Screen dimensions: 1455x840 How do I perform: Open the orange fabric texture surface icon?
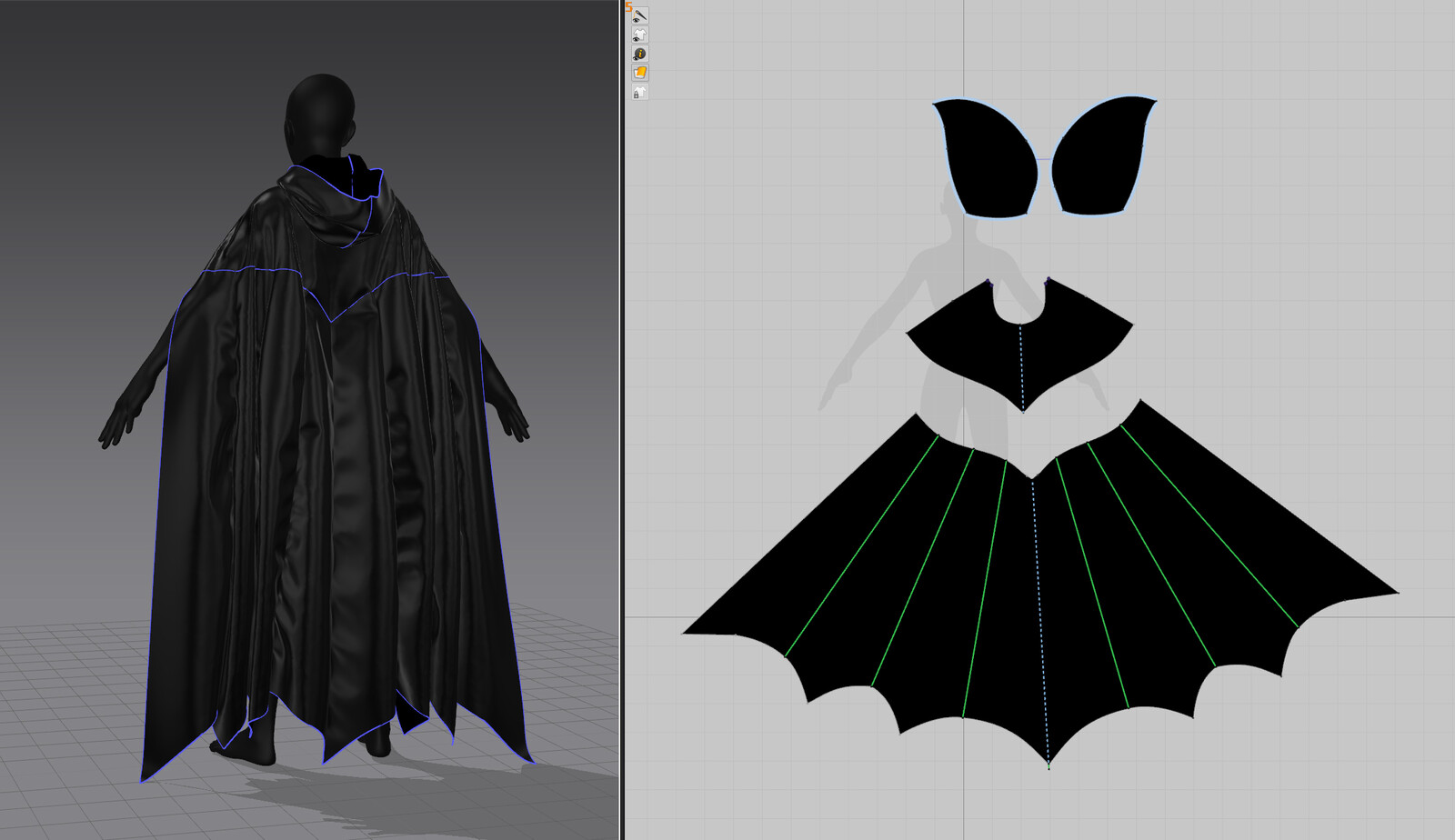[x=640, y=73]
